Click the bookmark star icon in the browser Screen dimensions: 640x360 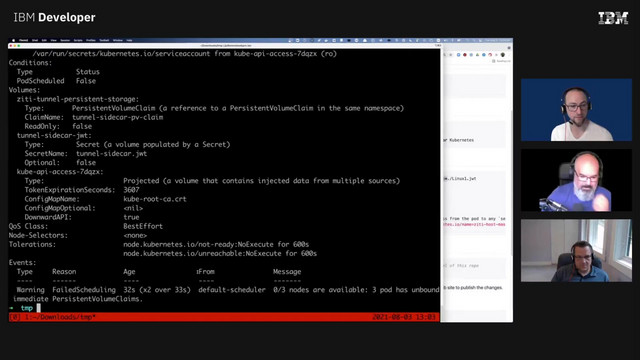pos(451,55)
